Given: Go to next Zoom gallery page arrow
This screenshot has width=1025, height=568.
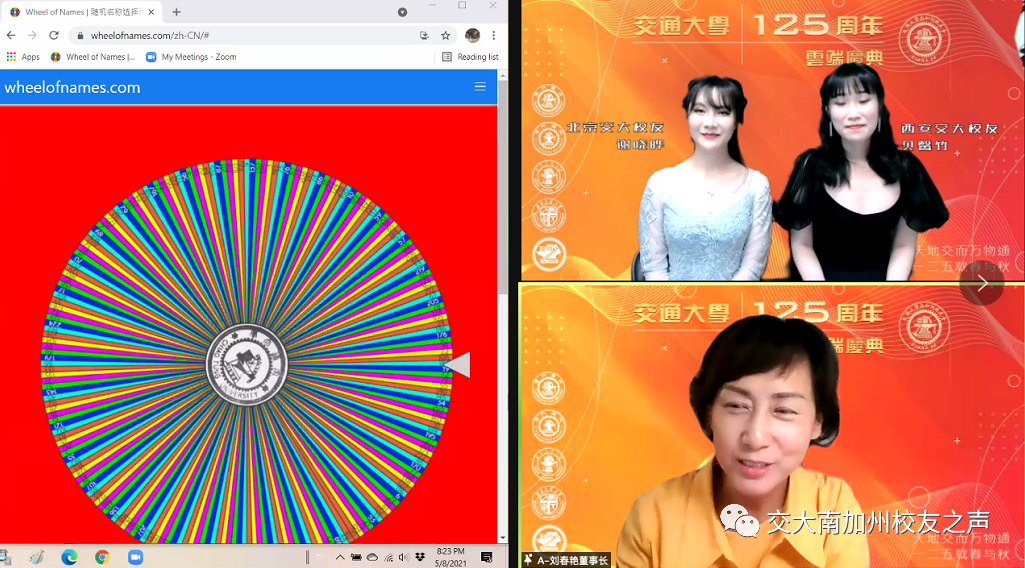Looking at the screenshot, I should pyautogui.click(x=982, y=283).
